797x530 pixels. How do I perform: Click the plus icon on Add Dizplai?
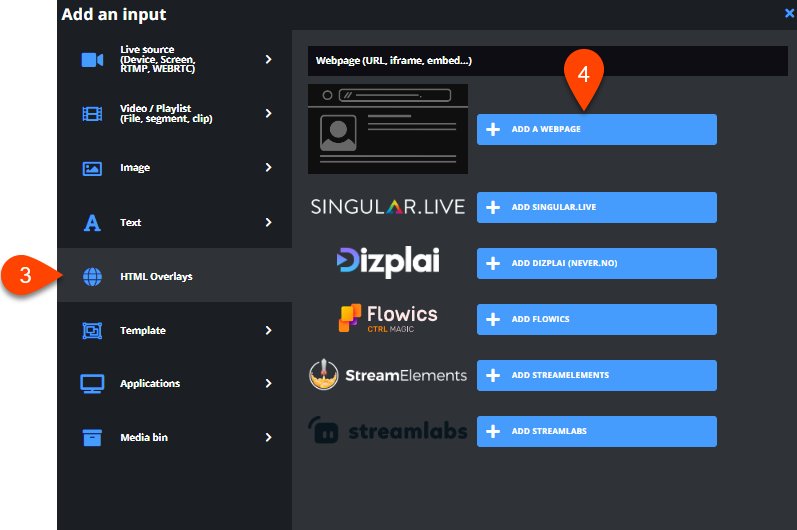493,263
